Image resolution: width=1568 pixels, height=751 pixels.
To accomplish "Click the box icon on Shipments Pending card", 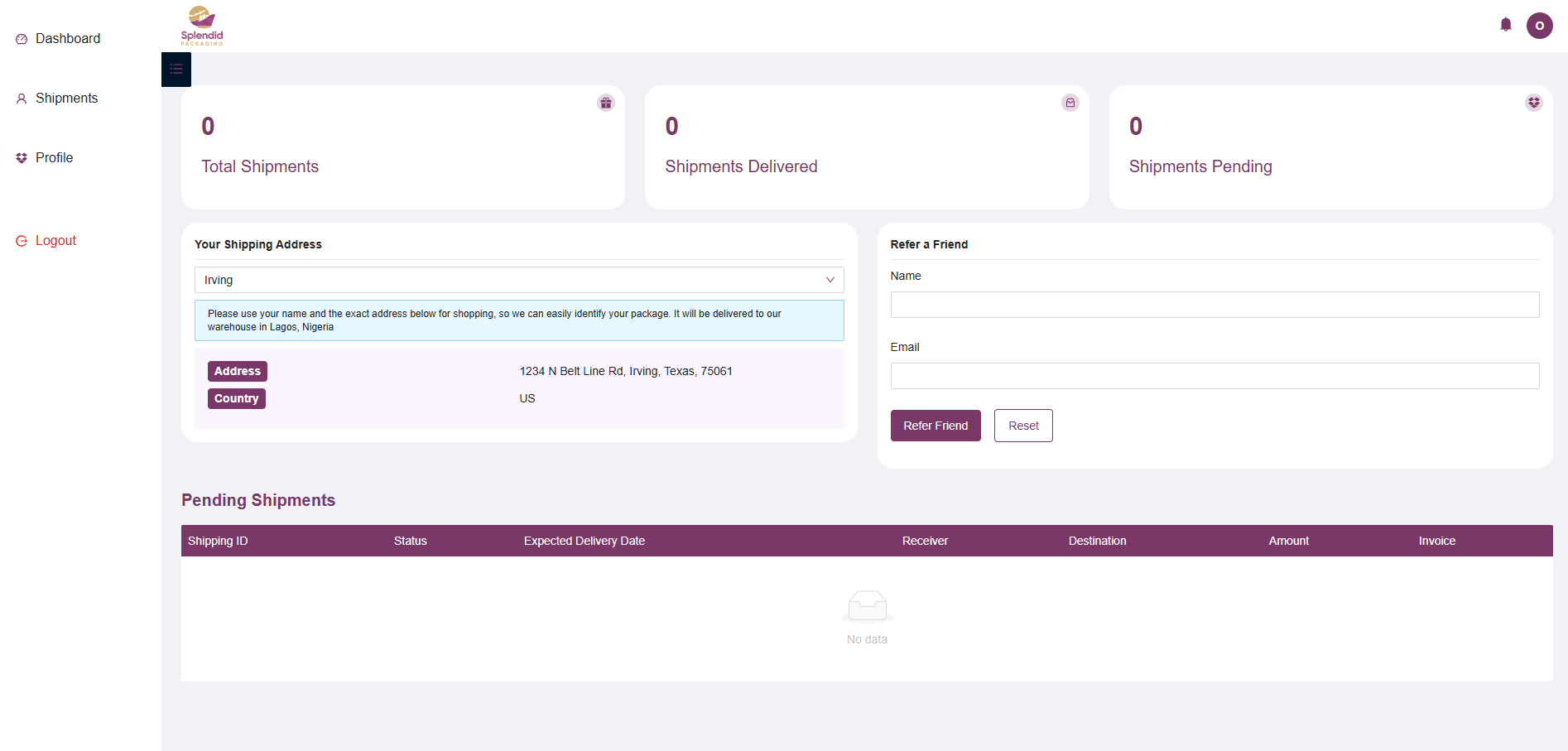I will point(1534,103).
